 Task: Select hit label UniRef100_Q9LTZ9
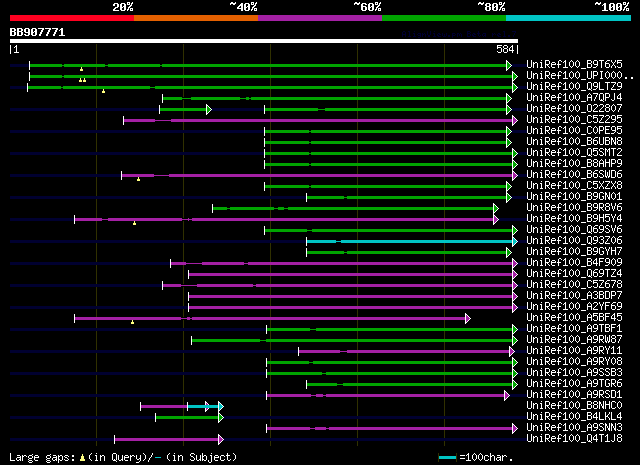574,87
